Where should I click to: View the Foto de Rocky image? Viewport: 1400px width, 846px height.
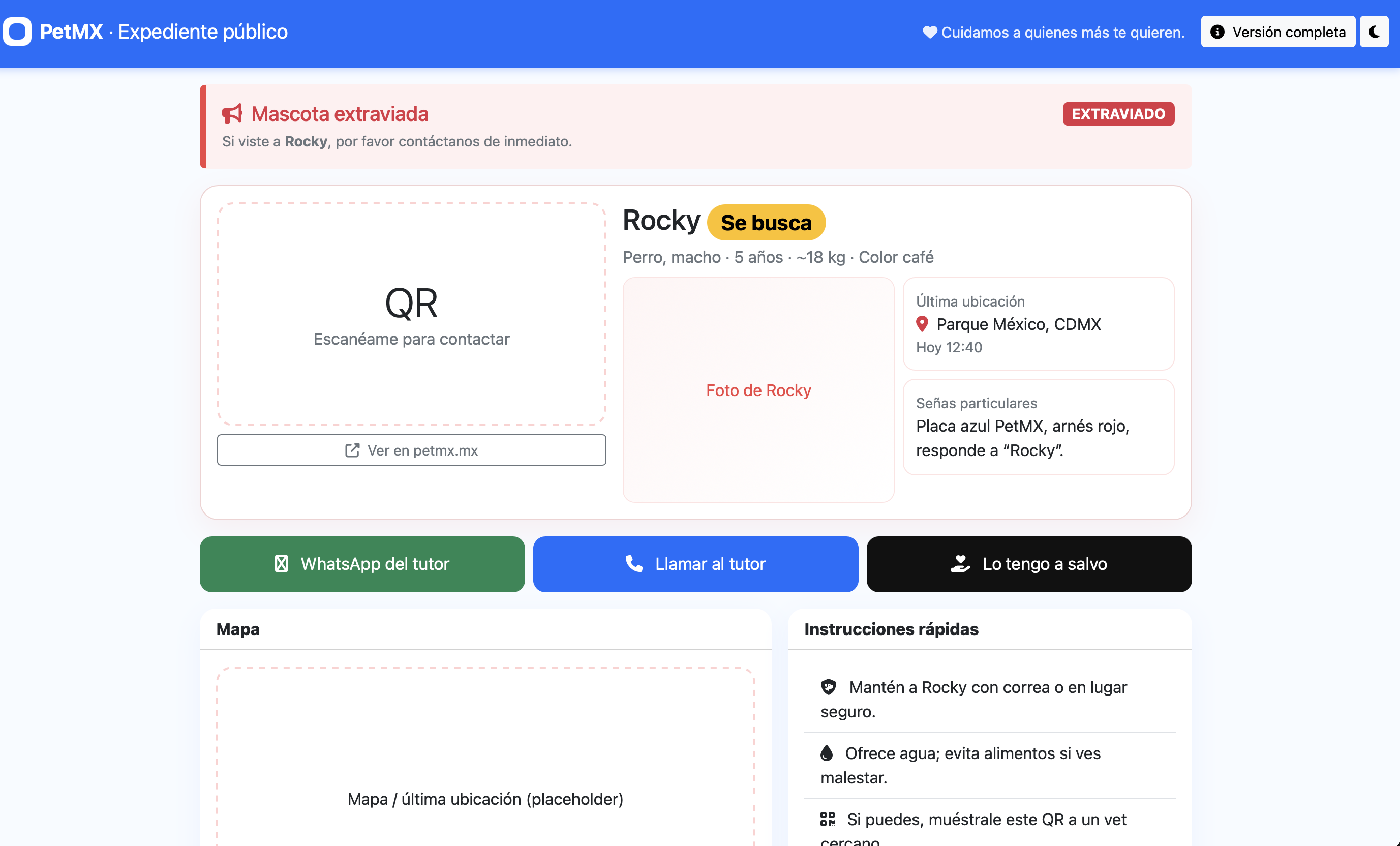[x=758, y=390]
